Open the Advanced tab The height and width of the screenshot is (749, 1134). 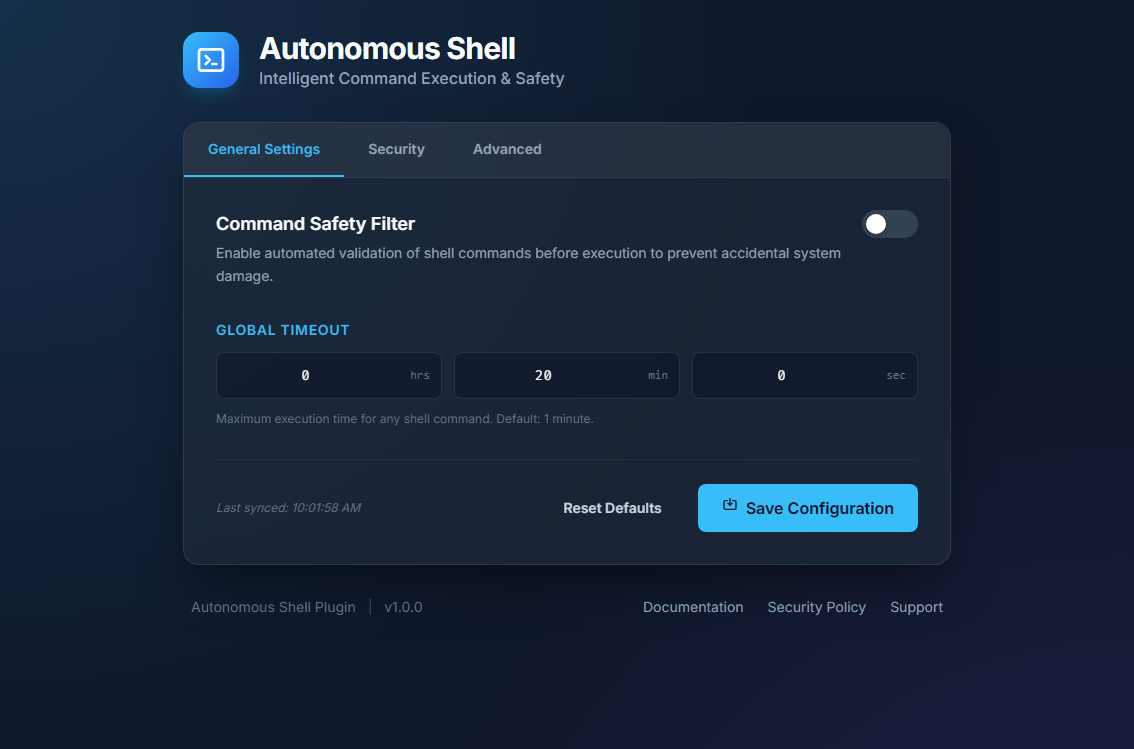click(x=507, y=149)
